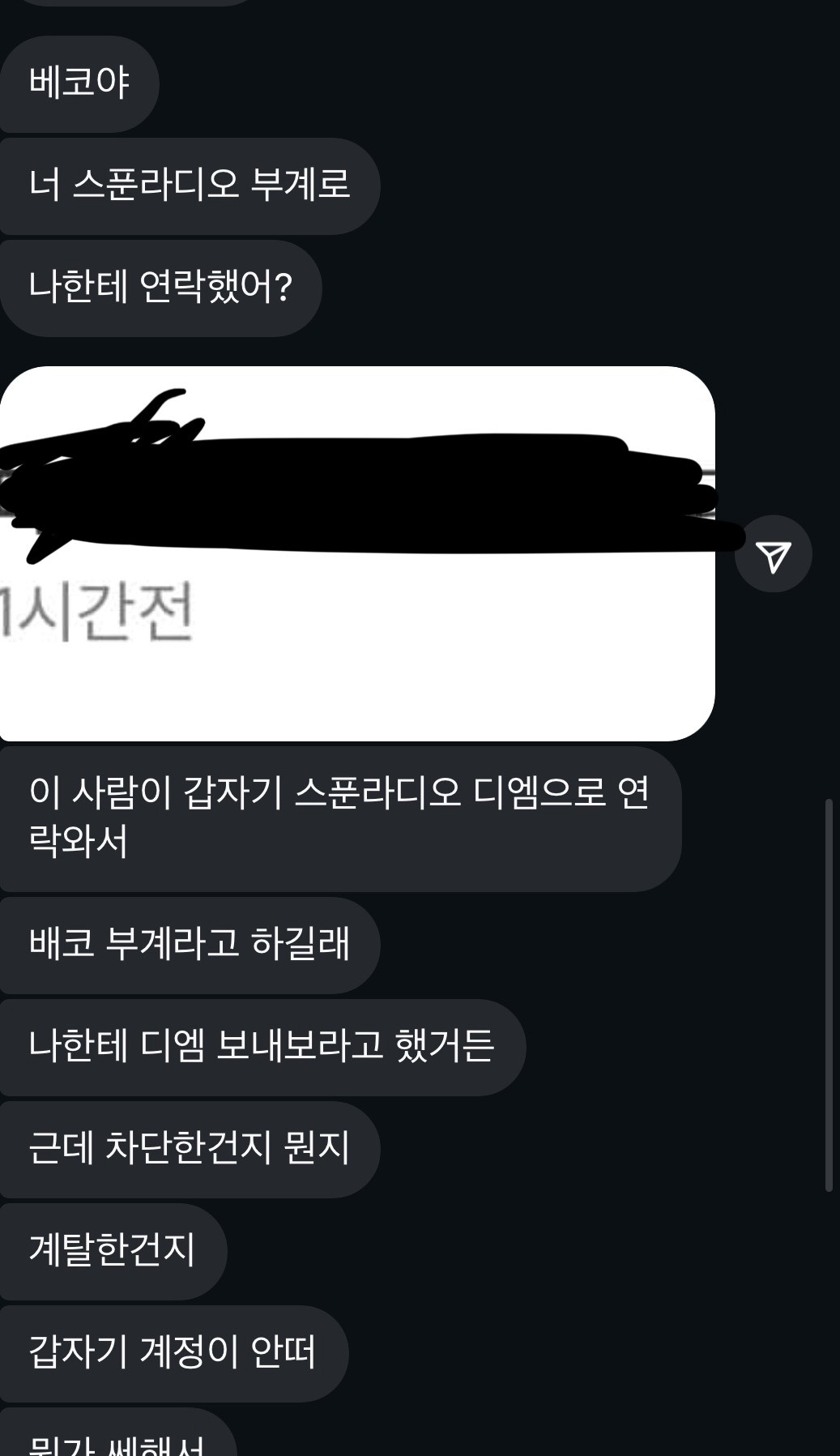Select the '베코야' message bubble

79,83
